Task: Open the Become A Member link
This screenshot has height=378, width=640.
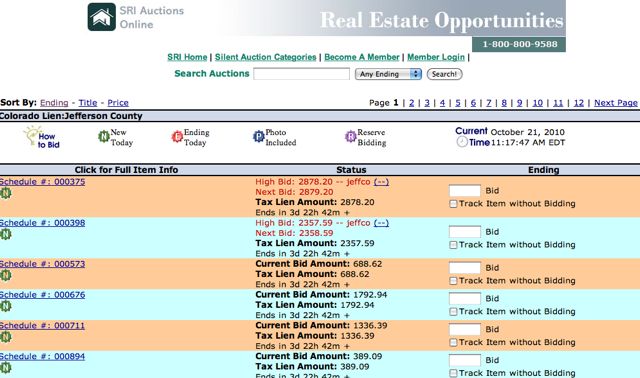Action: (362, 57)
